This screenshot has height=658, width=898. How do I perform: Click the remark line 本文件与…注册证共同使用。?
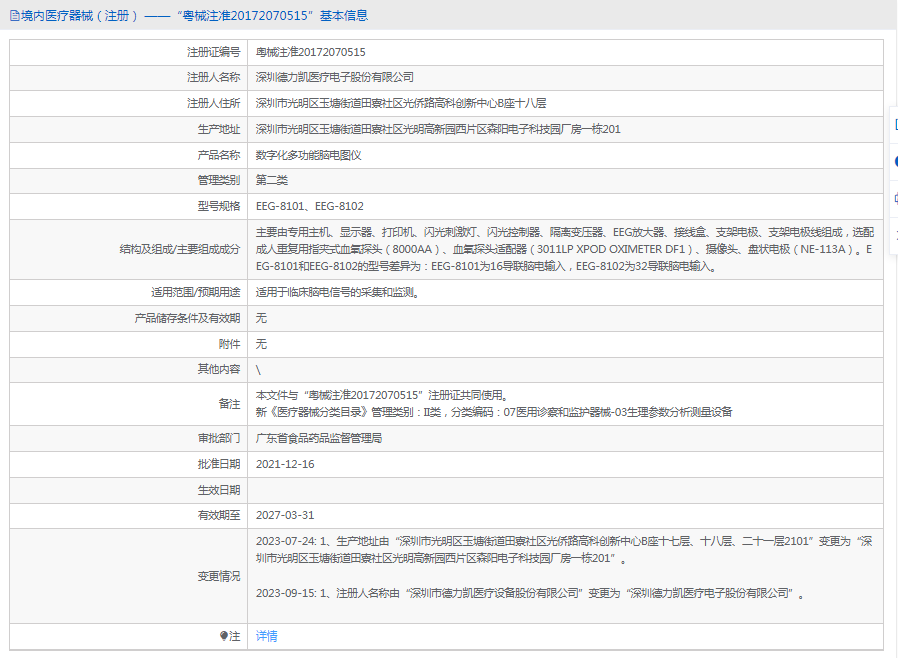pos(383,395)
